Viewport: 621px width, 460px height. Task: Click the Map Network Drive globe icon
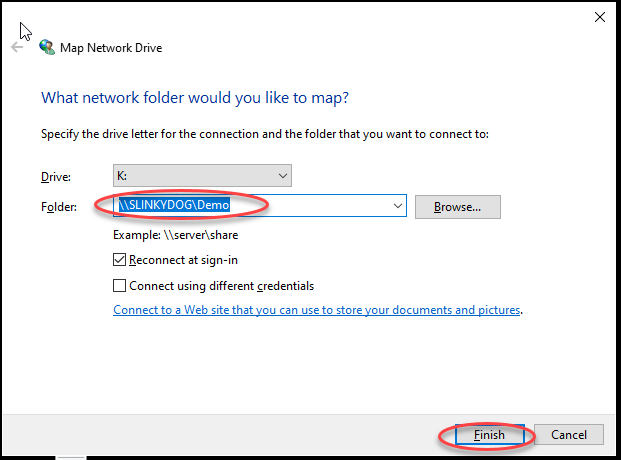pyautogui.click(x=47, y=48)
